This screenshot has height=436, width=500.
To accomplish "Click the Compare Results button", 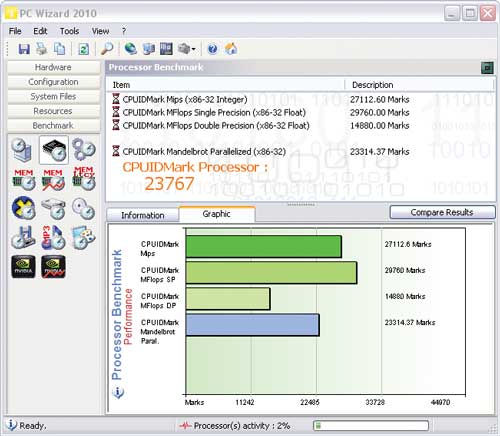I will click(x=442, y=212).
